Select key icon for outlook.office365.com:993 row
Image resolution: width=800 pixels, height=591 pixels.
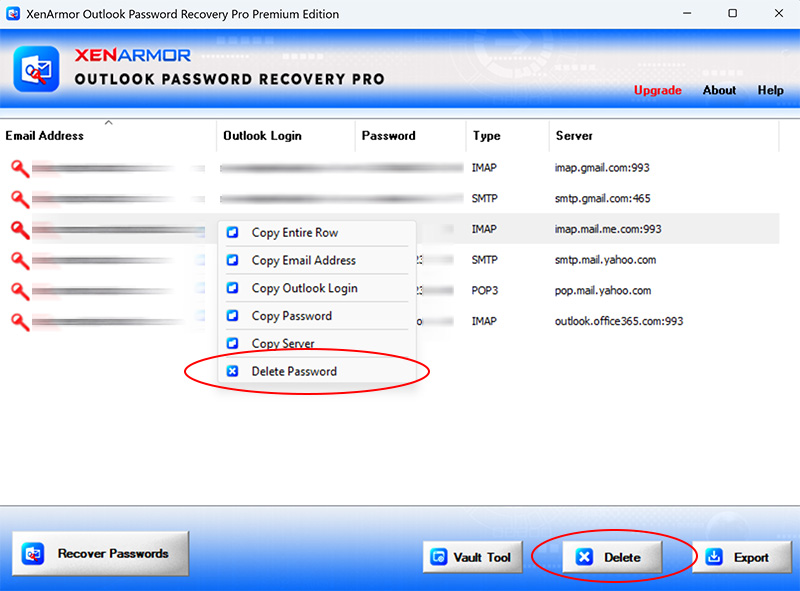tap(20, 322)
